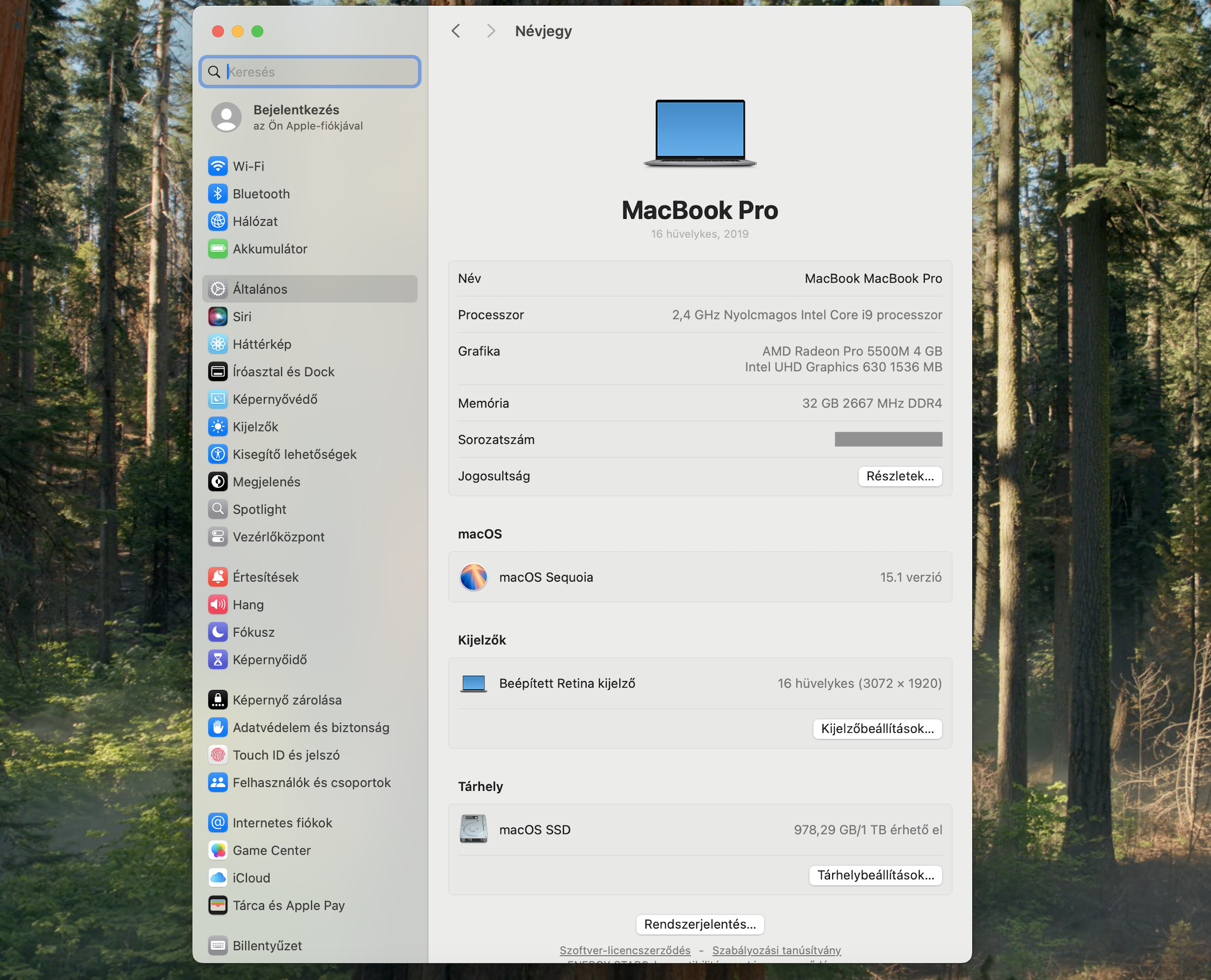The width and height of the screenshot is (1211, 980).
Task: Click the 32 GB 2667 MHz DDR4 value
Action: (x=872, y=403)
